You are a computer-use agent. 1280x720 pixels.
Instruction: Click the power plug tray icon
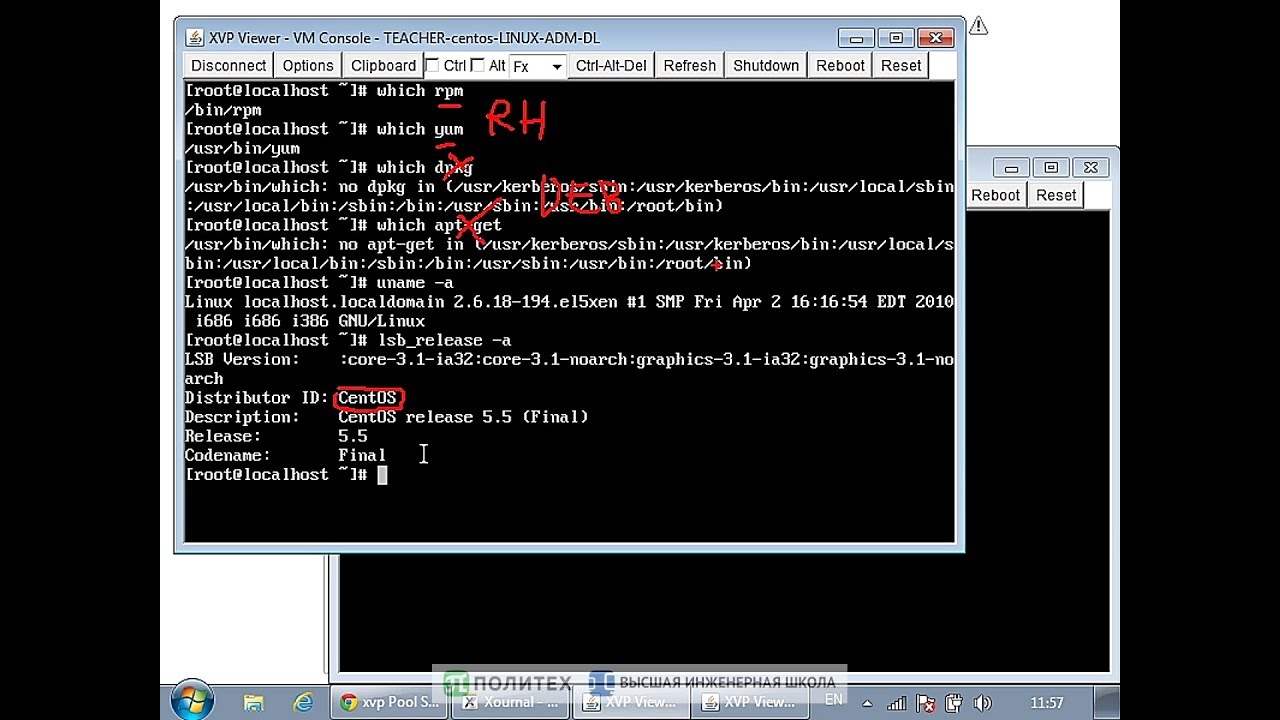[x=954, y=704]
